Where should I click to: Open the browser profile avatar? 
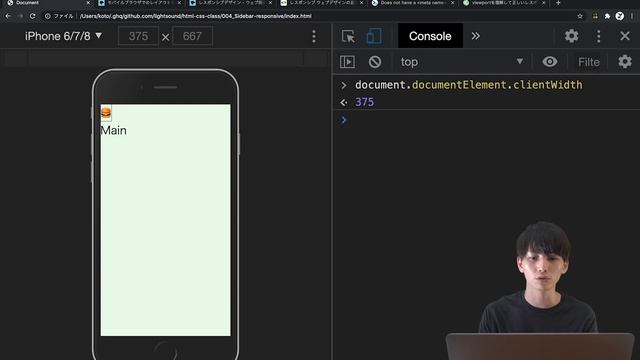pos(620,16)
